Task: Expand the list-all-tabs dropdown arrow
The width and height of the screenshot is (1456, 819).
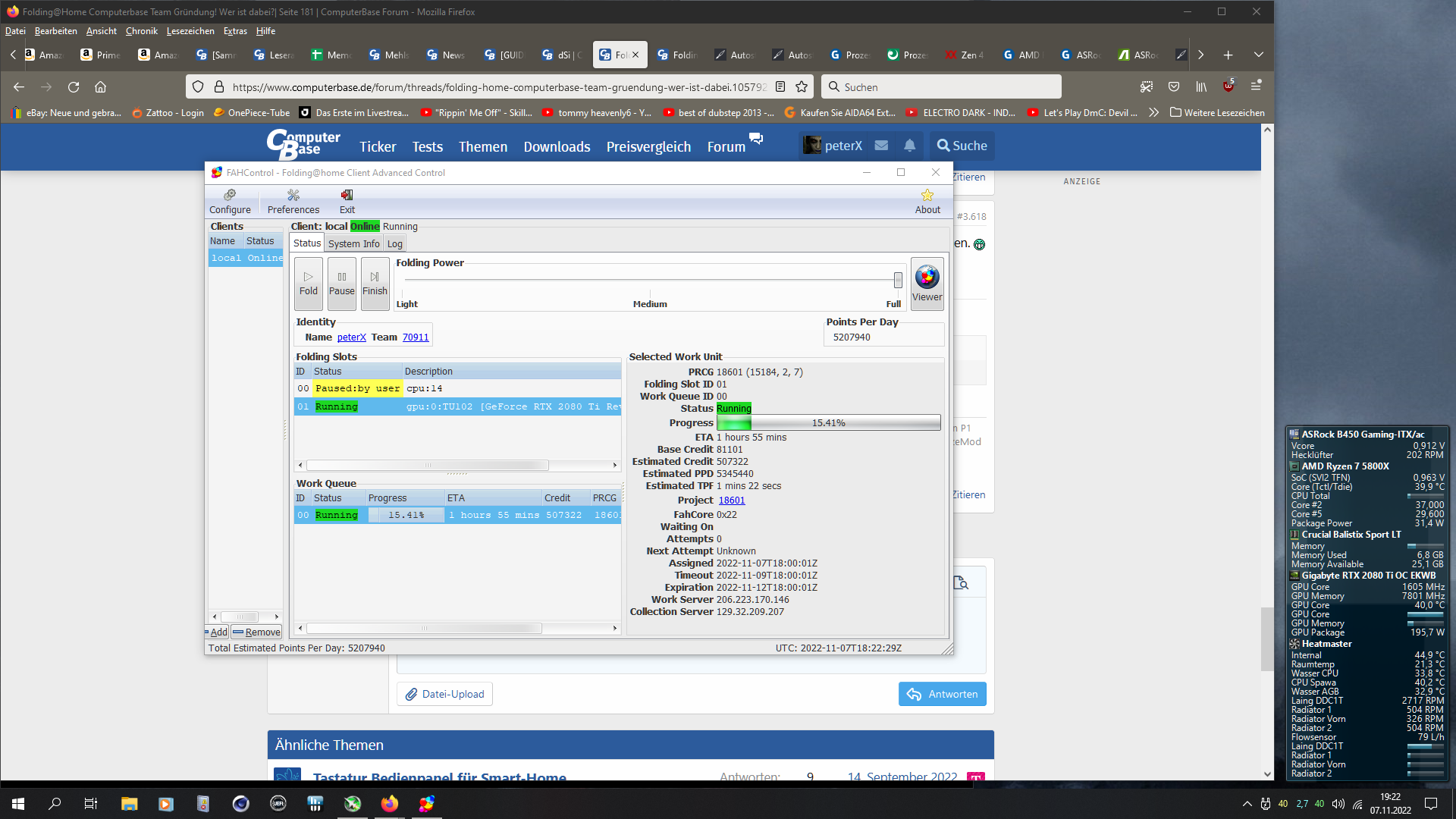Action: click(x=1258, y=55)
